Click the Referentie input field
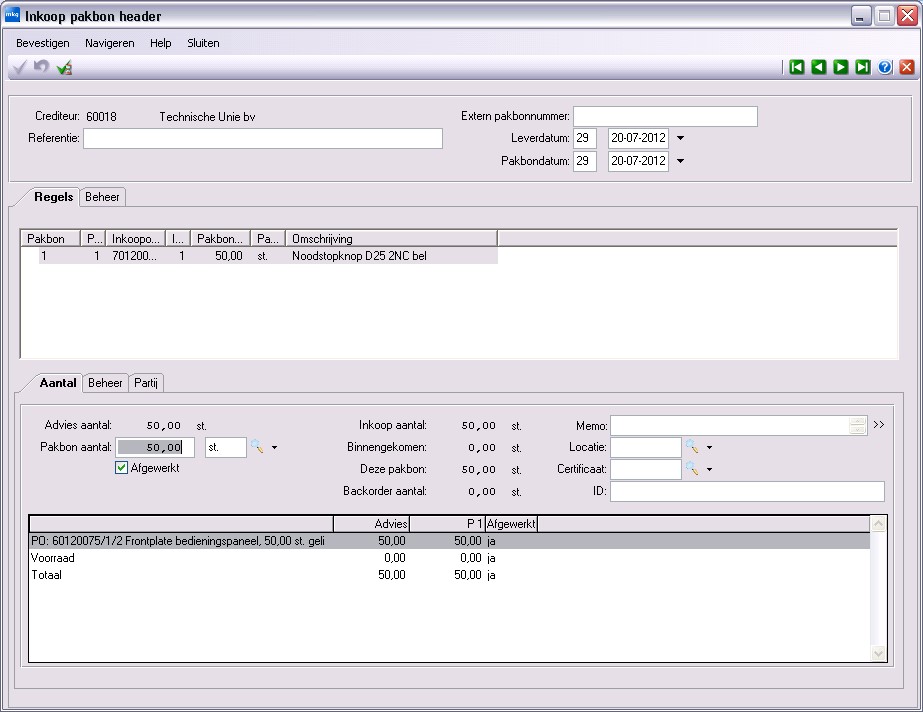This screenshot has height=712, width=923. pos(263,138)
